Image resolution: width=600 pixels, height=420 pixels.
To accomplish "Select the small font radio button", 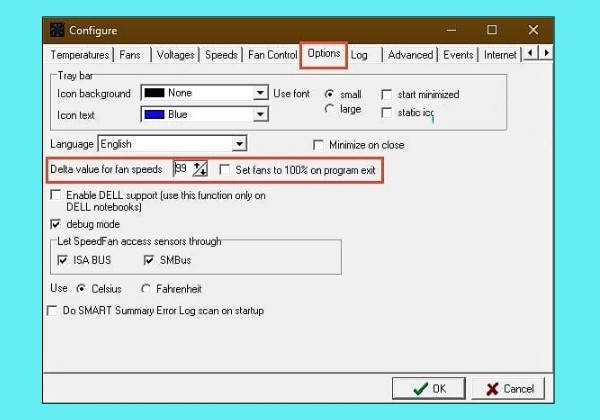I will [x=329, y=94].
